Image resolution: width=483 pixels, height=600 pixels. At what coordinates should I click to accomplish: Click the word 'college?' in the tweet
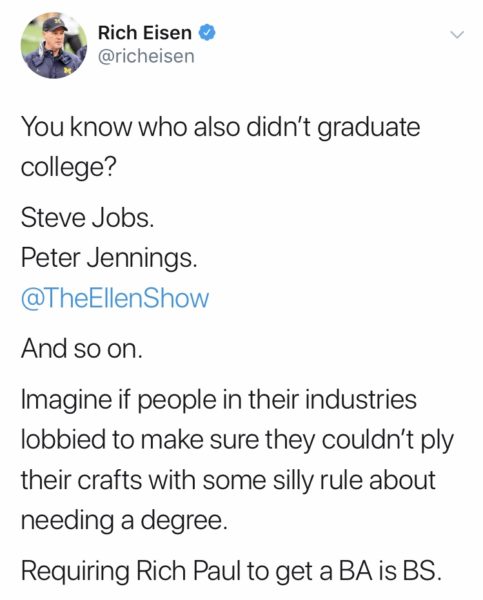tap(68, 168)
